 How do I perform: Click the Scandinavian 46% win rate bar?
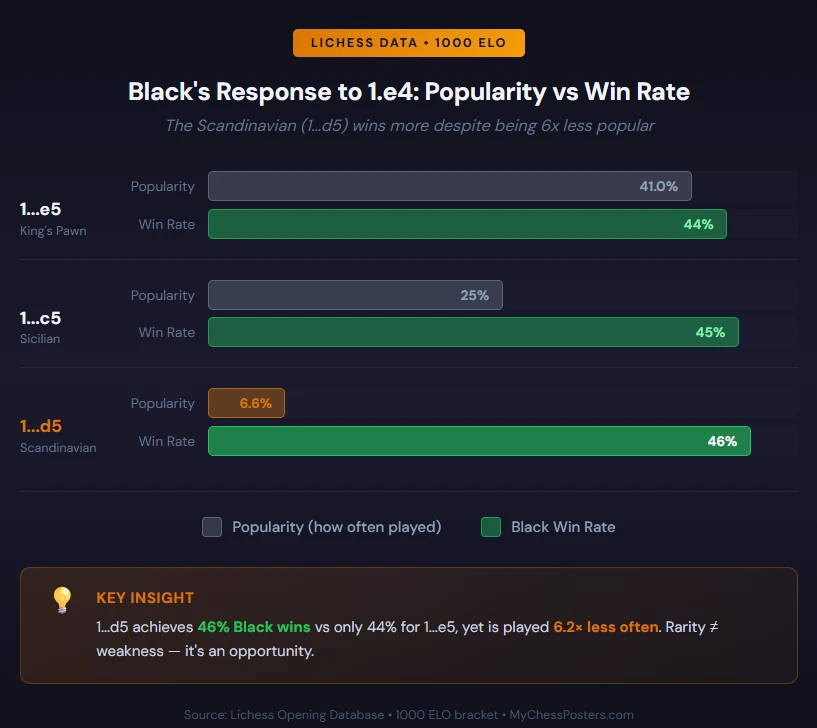[479, 441]
